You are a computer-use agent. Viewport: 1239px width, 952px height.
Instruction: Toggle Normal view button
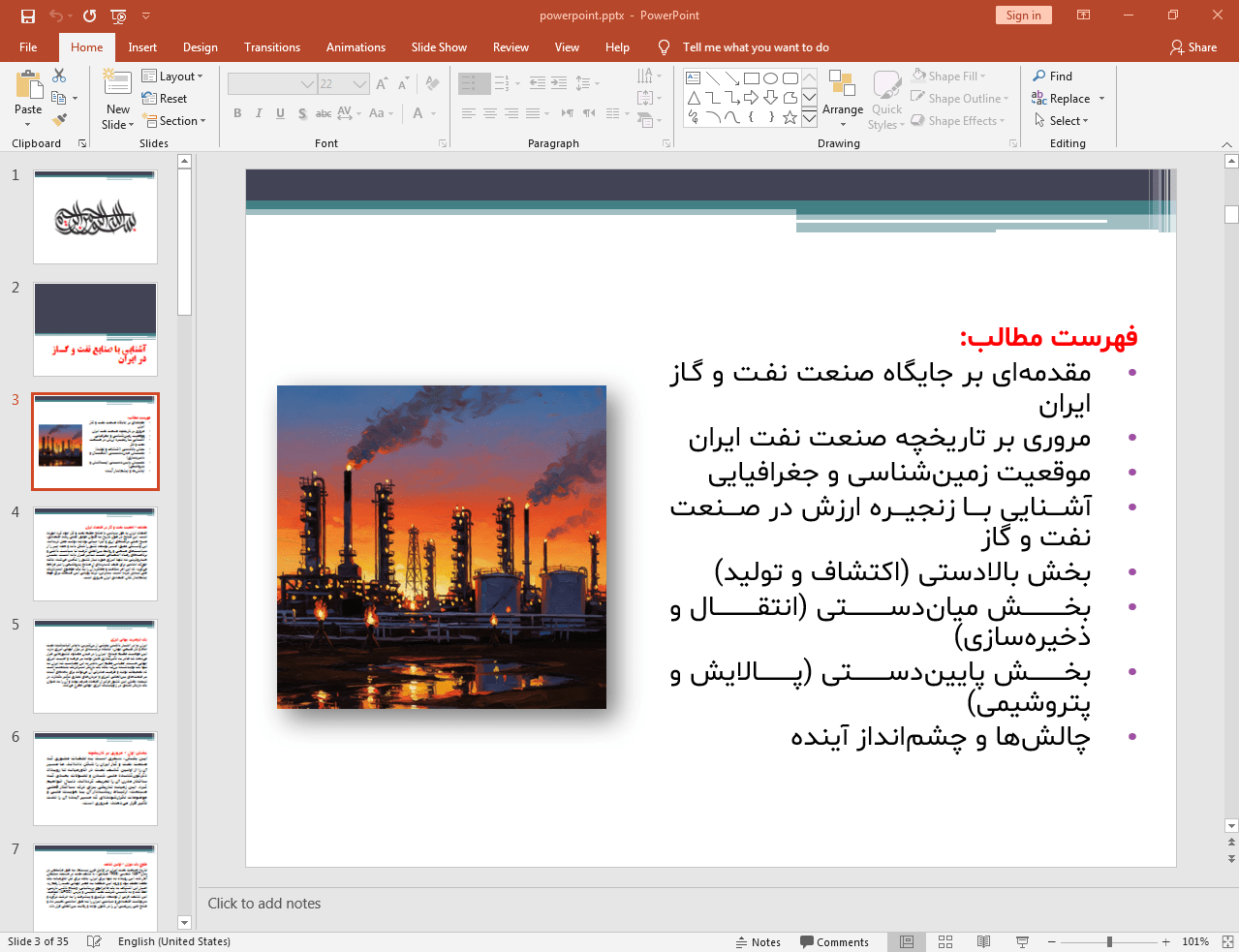[907, 941]
